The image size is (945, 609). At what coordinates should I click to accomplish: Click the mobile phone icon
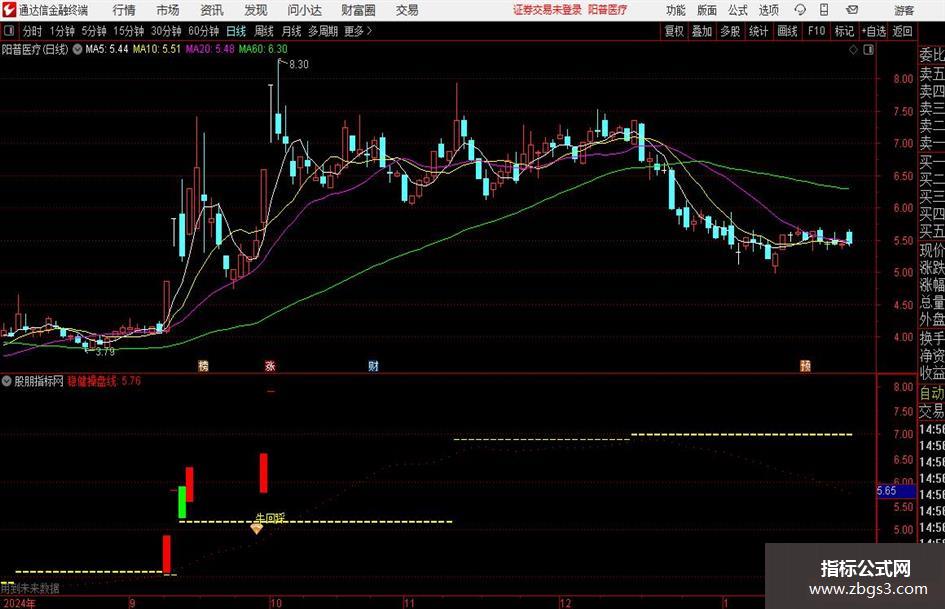[x=824, y=10]
